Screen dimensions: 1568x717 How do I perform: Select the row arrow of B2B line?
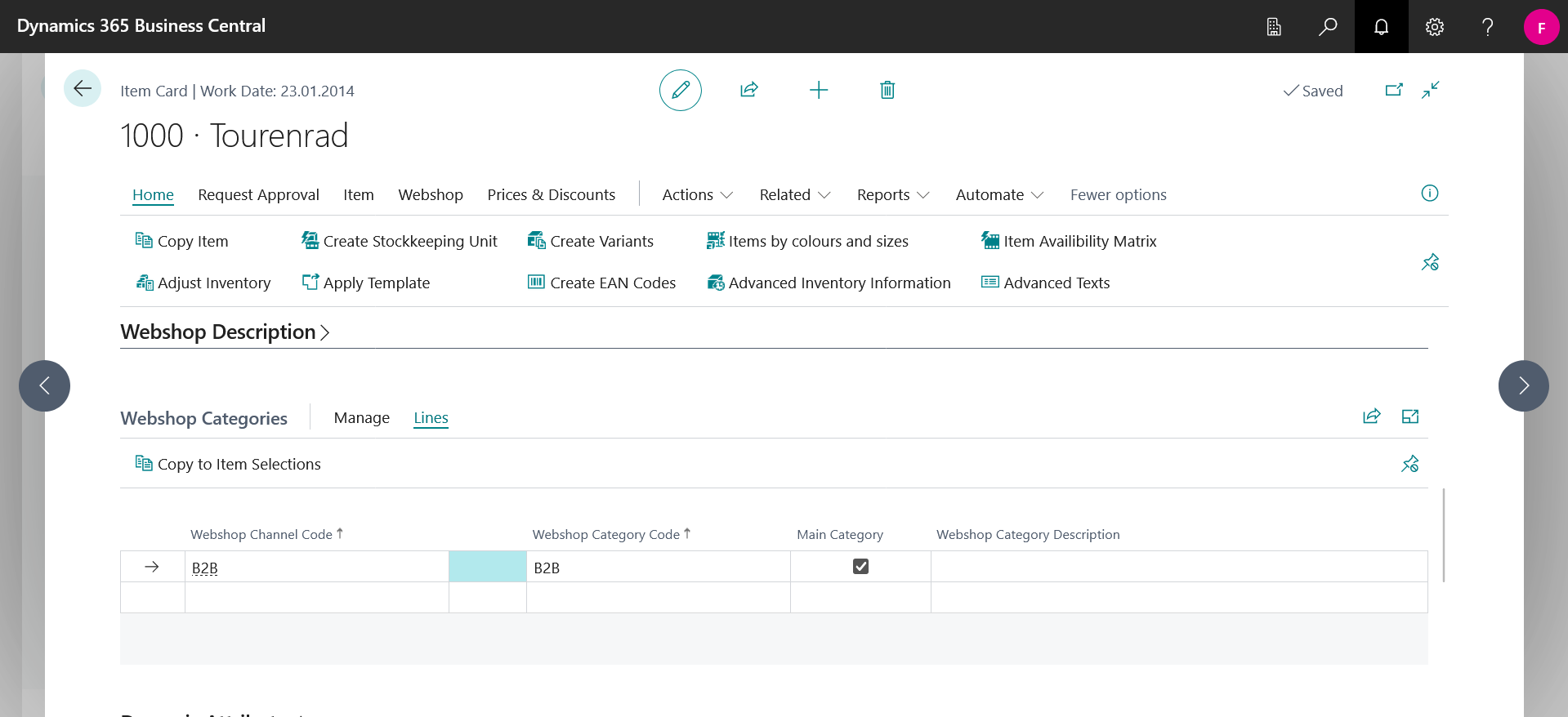(152, 567)
